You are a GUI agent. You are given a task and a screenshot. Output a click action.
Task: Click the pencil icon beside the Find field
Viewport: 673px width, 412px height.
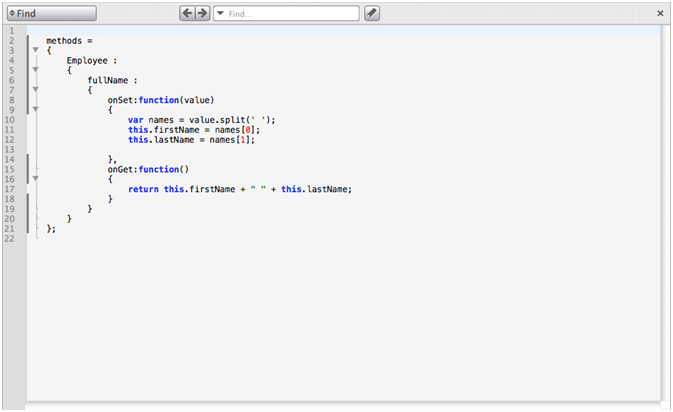372,13
